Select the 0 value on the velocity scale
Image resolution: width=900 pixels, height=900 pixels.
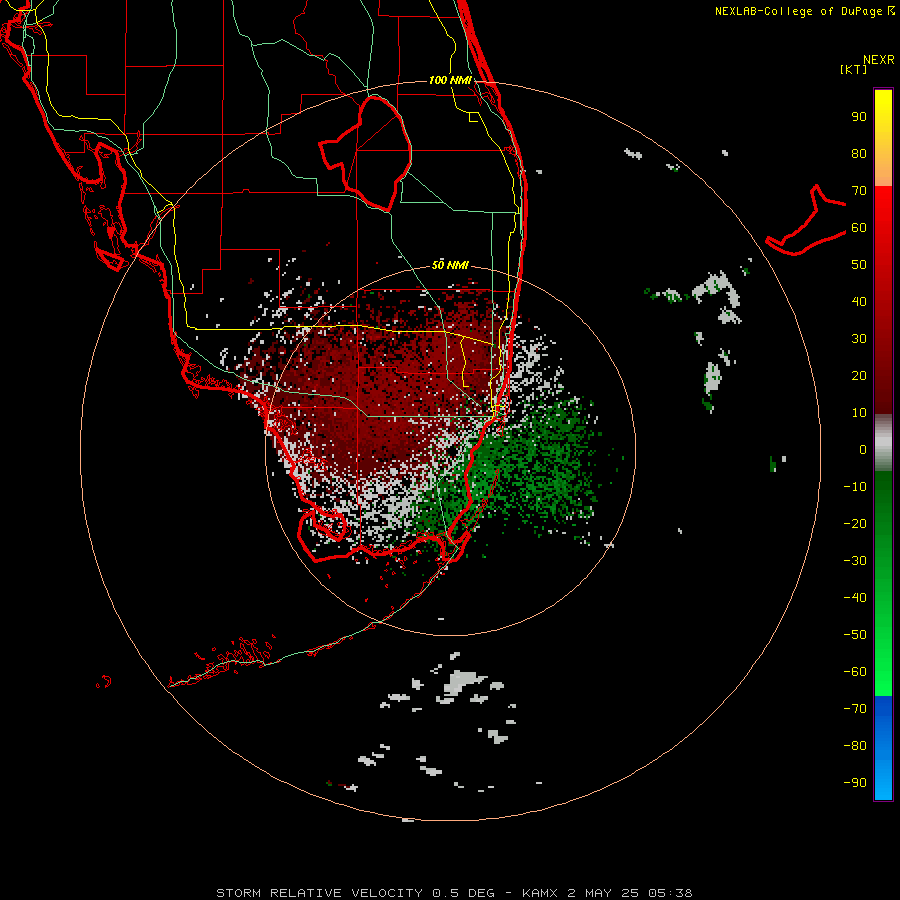tap(863, 450)
